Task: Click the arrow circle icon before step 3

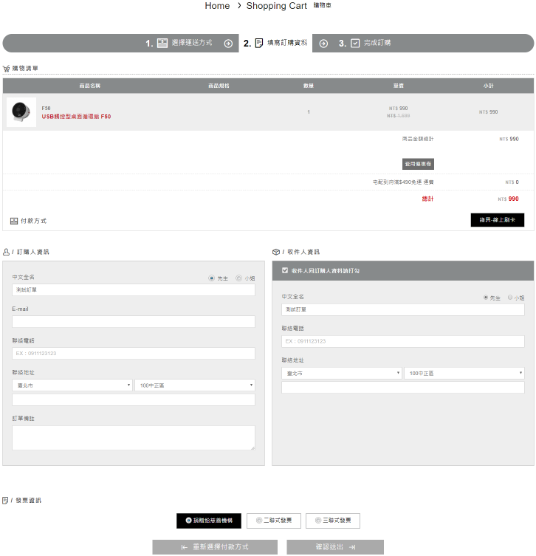Action: point(323,44)
